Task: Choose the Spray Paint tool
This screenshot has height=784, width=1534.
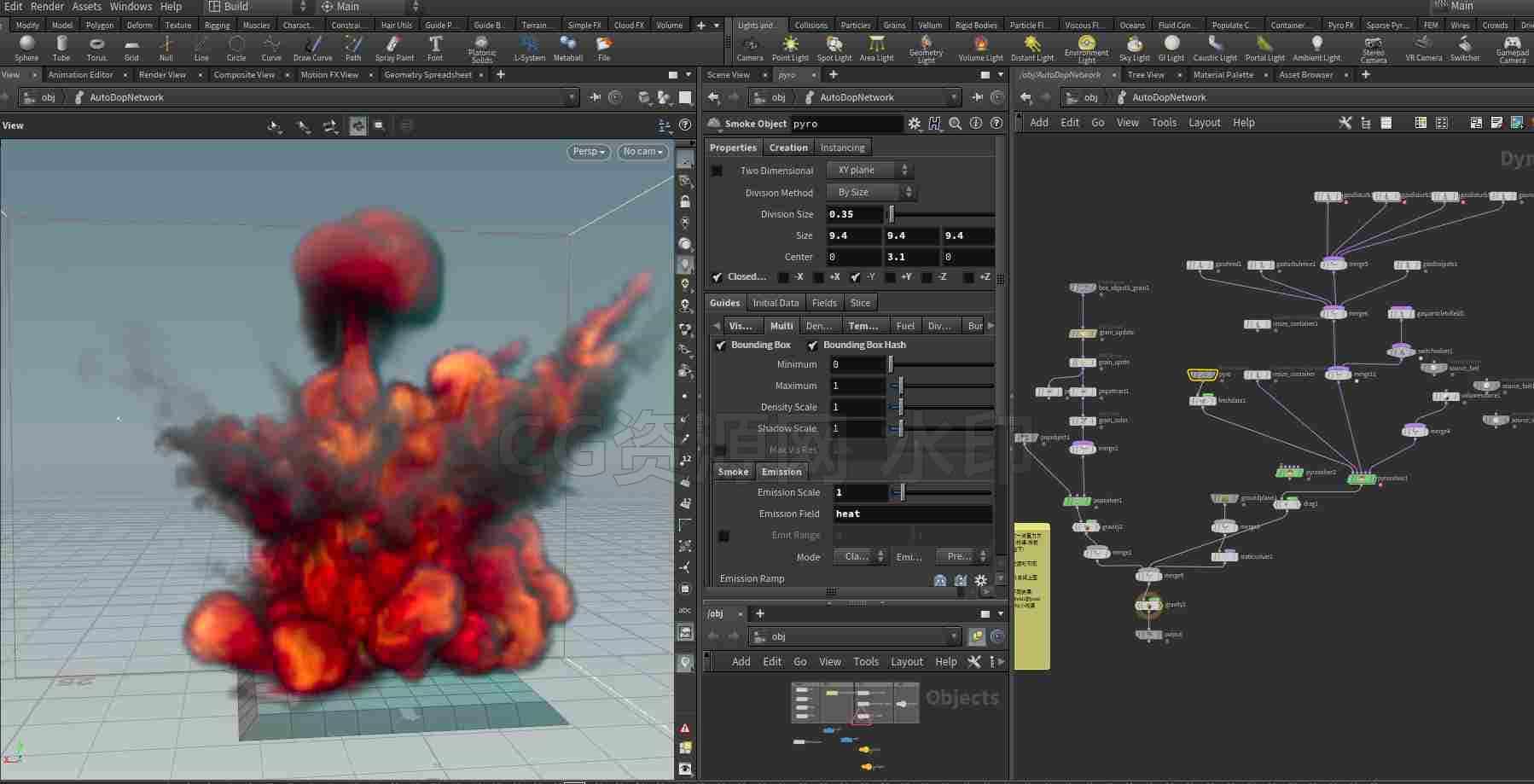Action: 394,48
